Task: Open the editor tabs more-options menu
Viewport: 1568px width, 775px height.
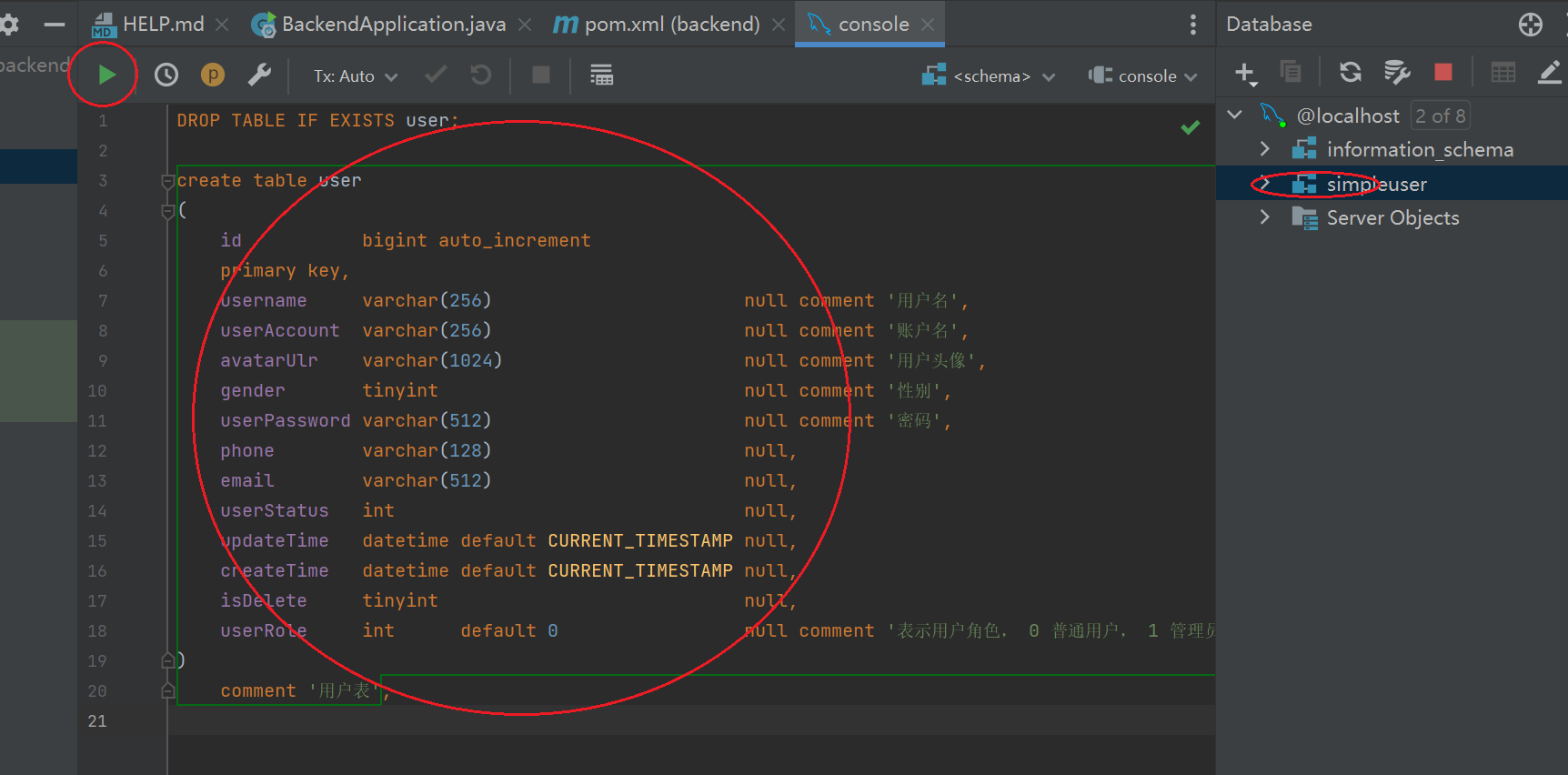Action: [1193, 25]
